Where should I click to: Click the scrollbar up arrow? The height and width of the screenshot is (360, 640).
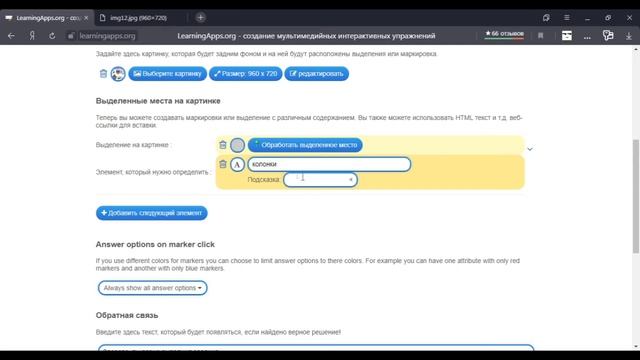click(636, 49)
